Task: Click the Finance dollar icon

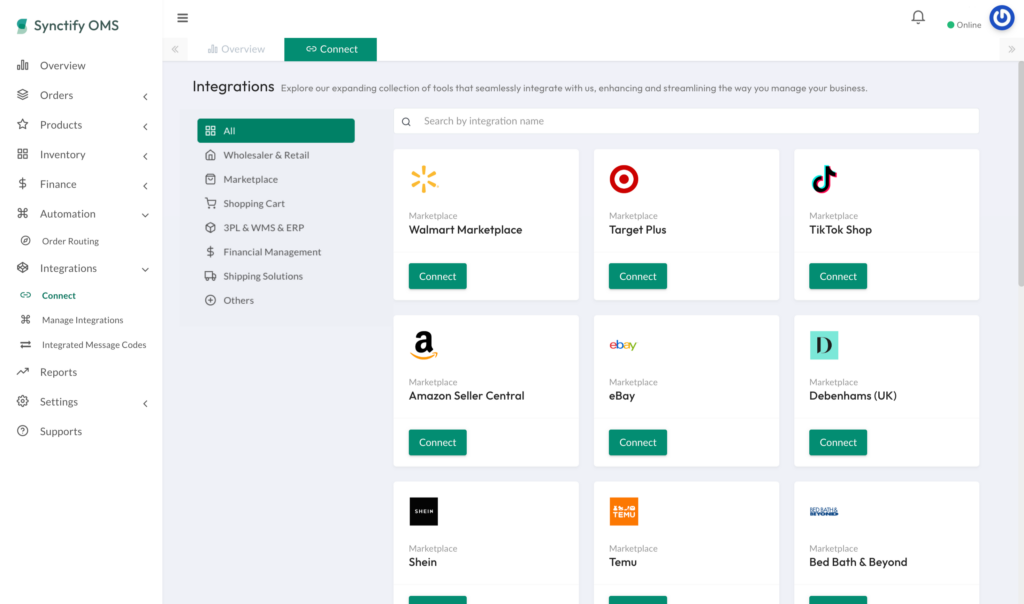Action: click(x=23, y=183)
